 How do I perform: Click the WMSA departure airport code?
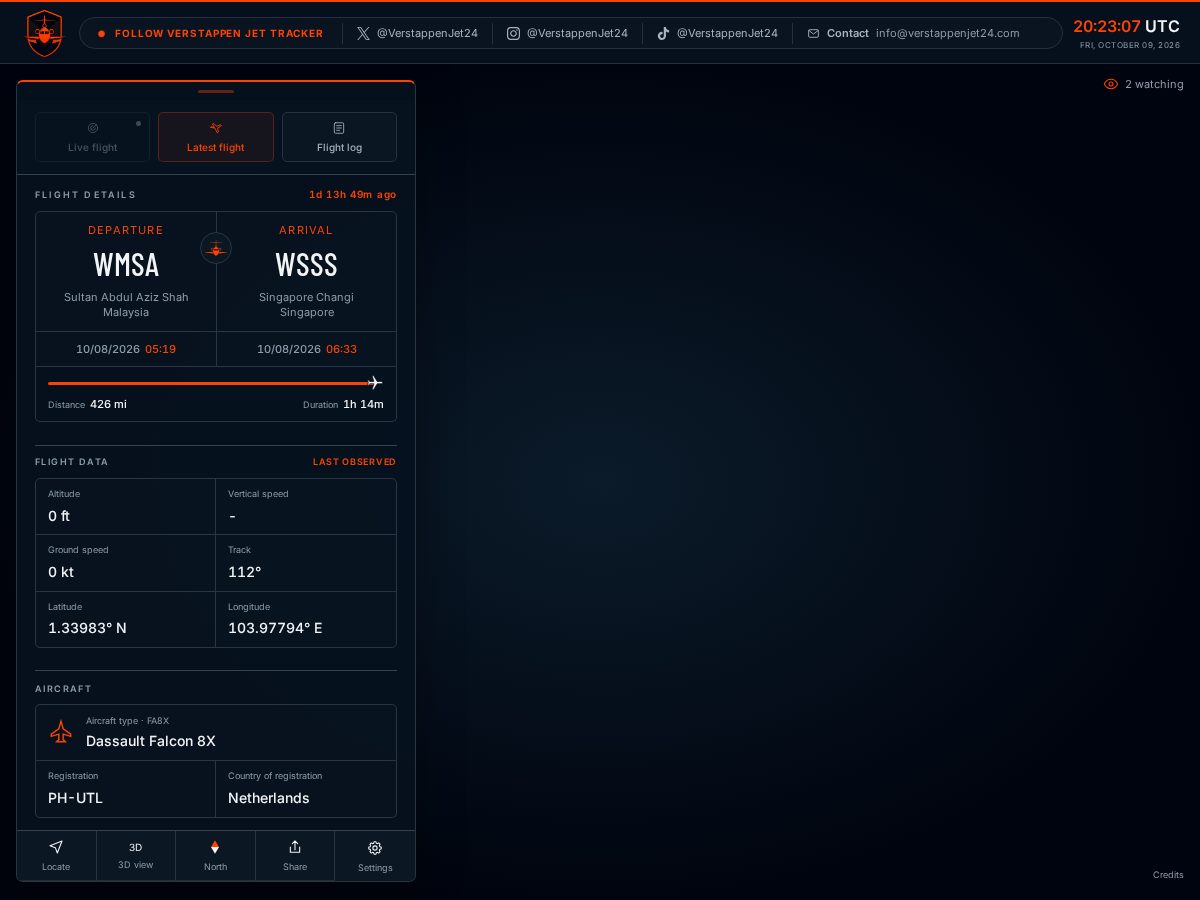pyautogui.click(x=126, y=264)
